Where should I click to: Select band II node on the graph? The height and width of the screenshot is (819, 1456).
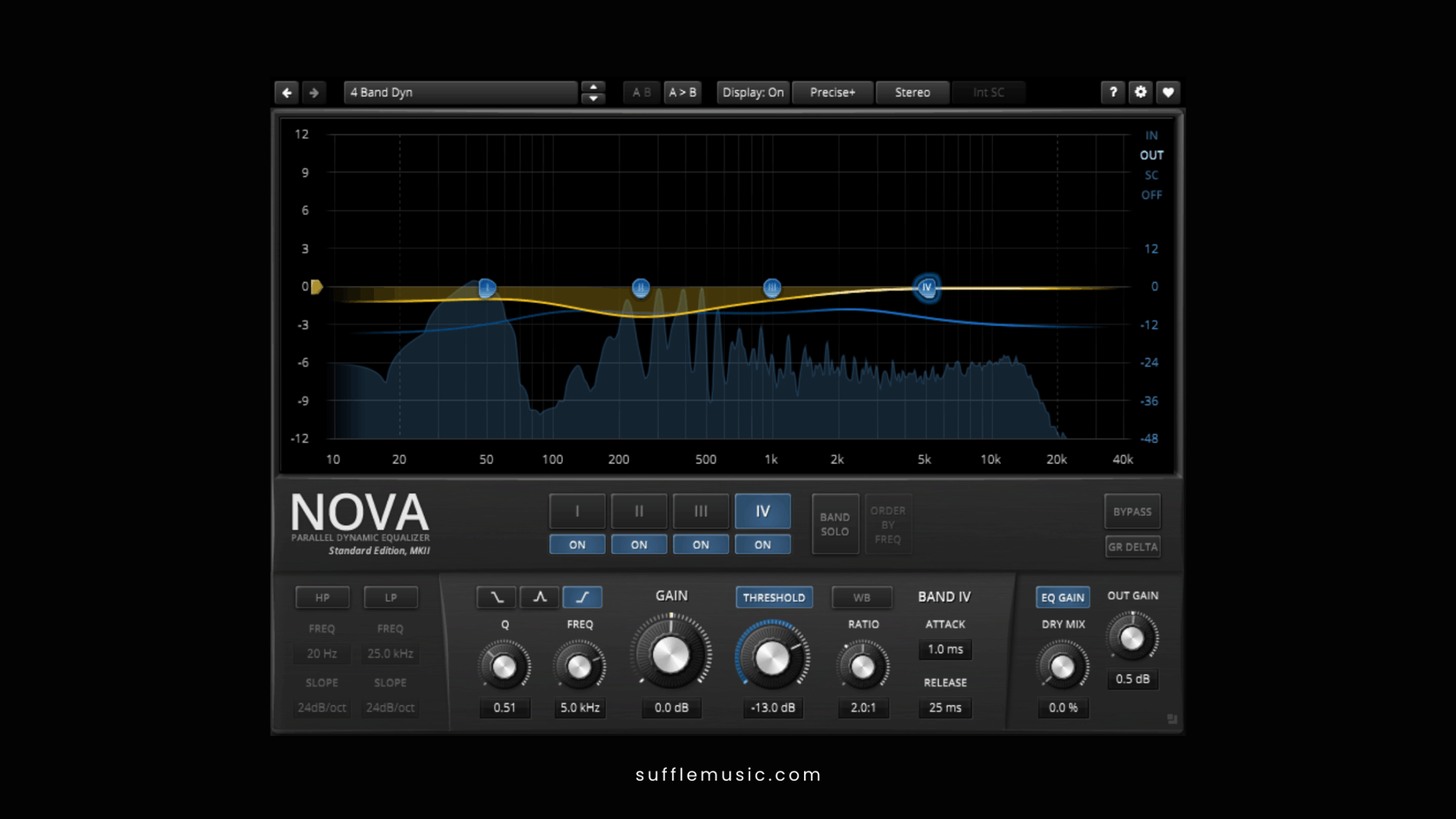coord(641,287)
